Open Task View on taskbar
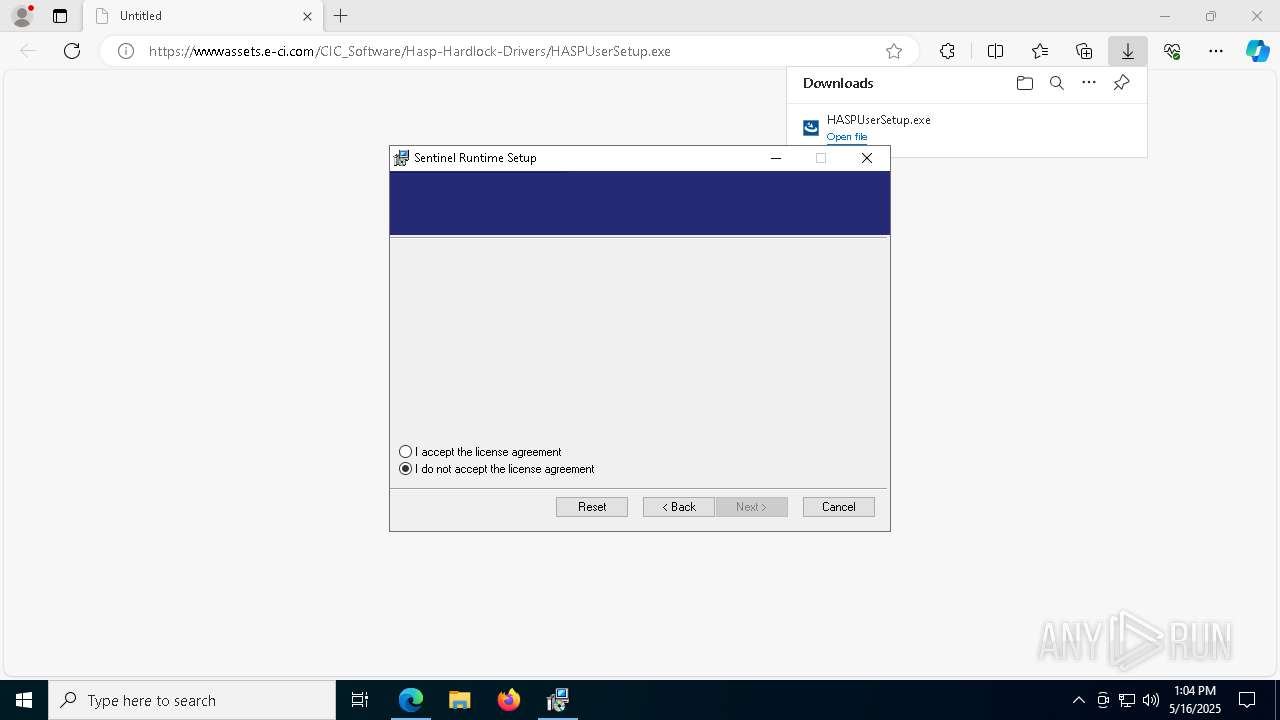The image size is (1280, 720). (x=360, y=700)
